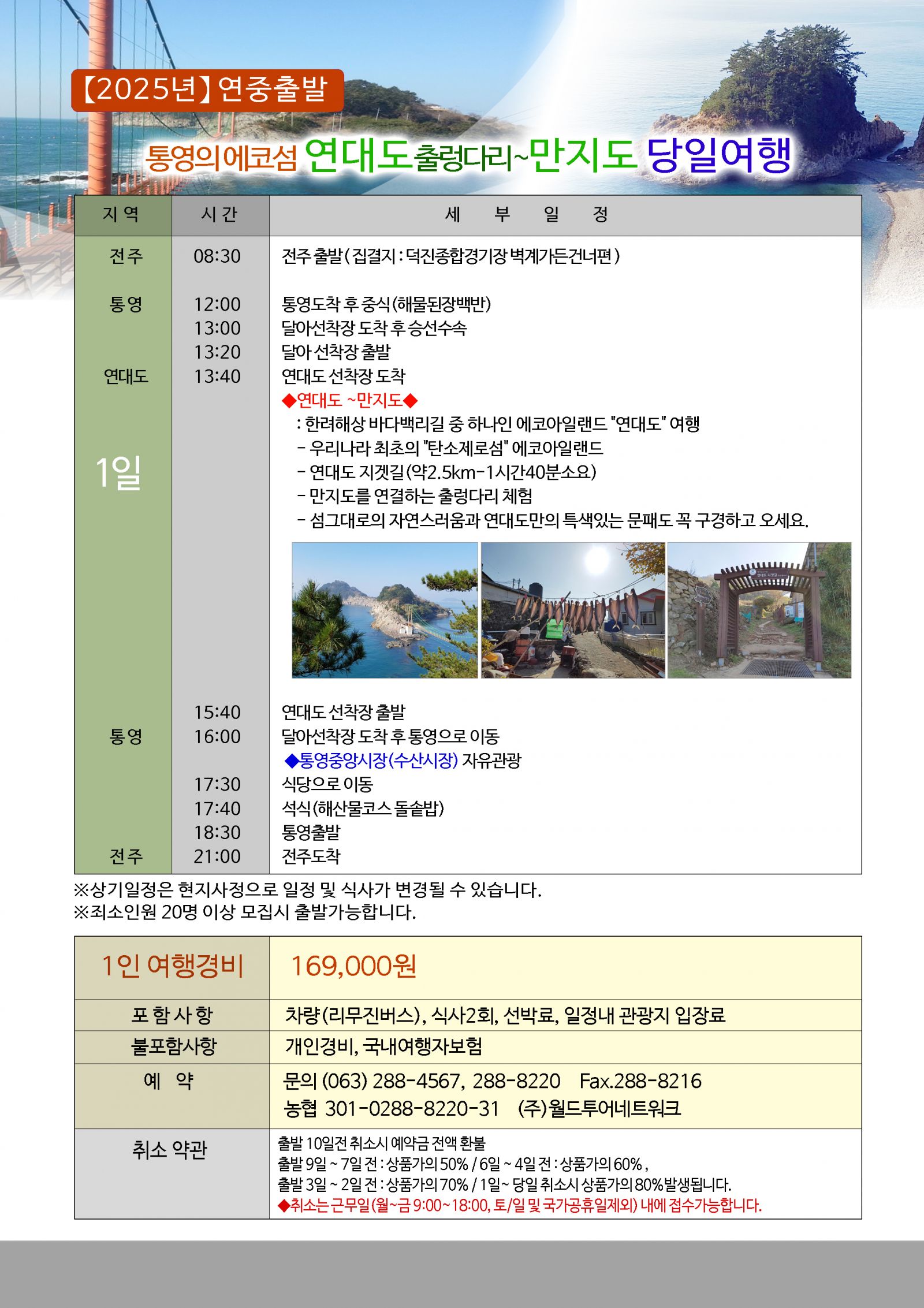Select the 15:40 time entry
The image size is (924, 1308).
pyautogui.click(x=217, y=713)
